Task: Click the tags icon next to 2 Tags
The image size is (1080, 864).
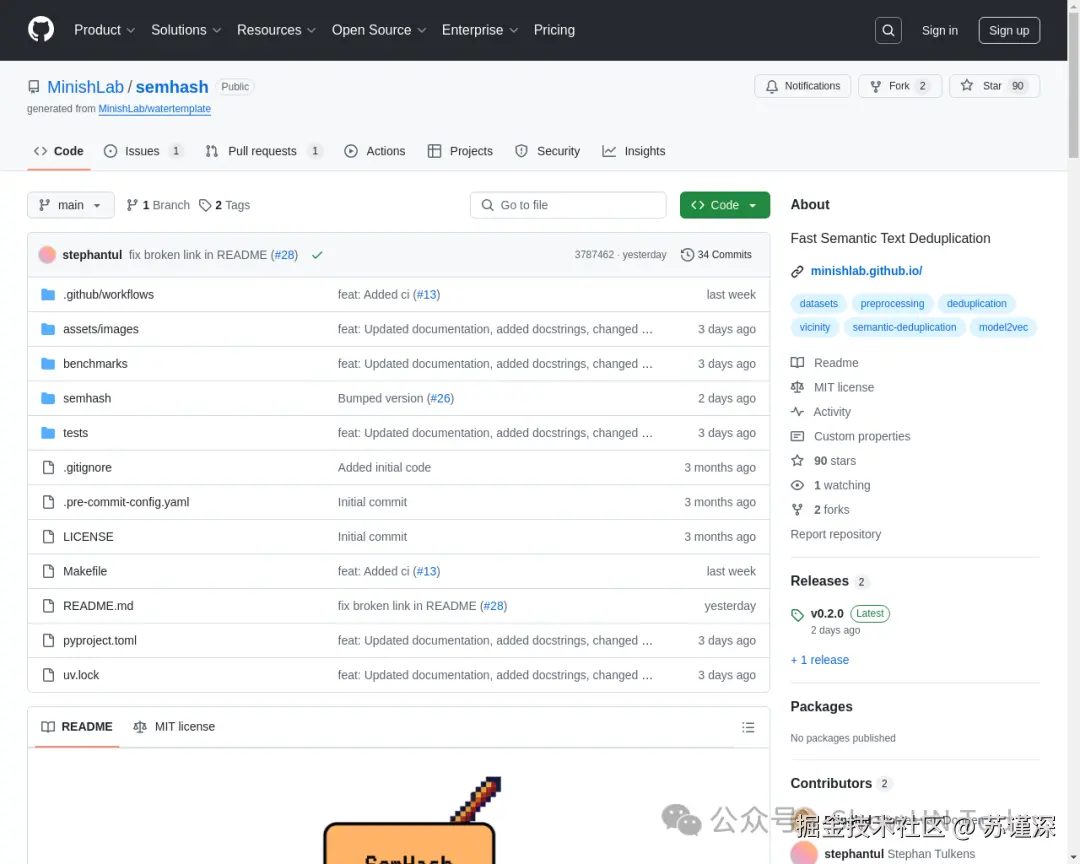Action: point(205,205)
